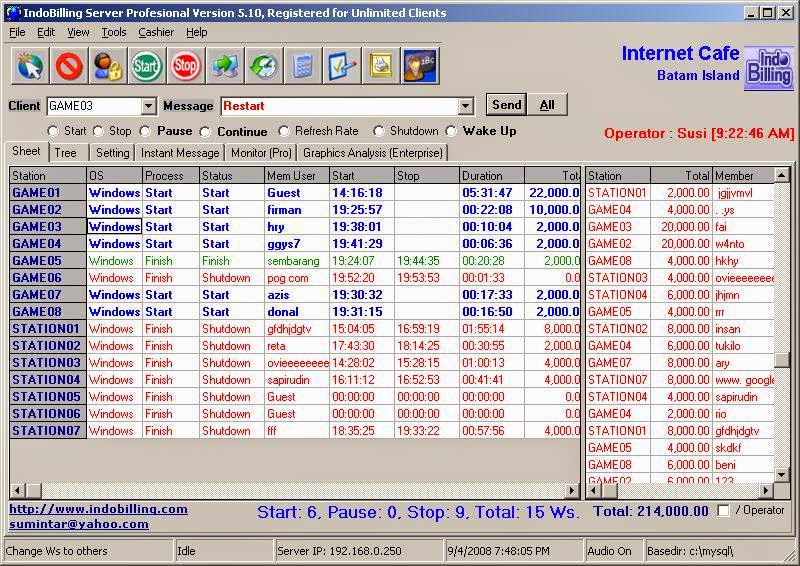Click the printer toolbar icon

pos(381,66)
